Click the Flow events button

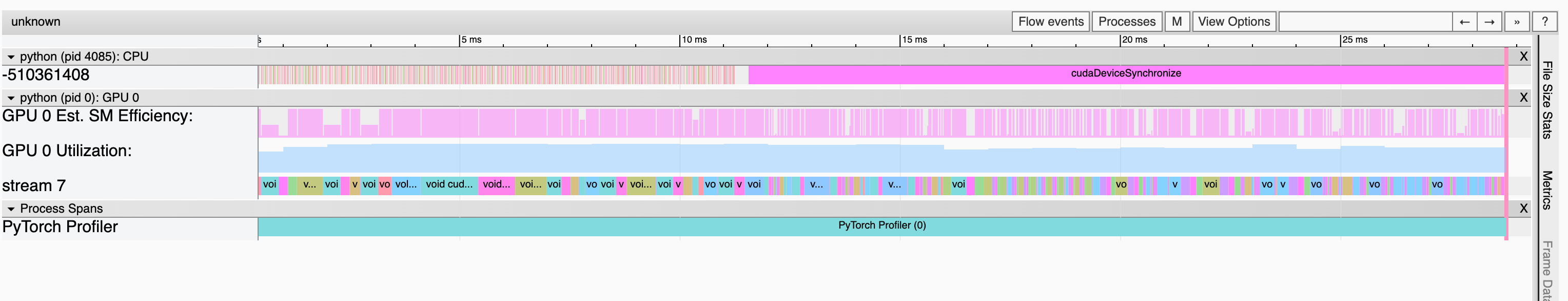(1051, 22)
